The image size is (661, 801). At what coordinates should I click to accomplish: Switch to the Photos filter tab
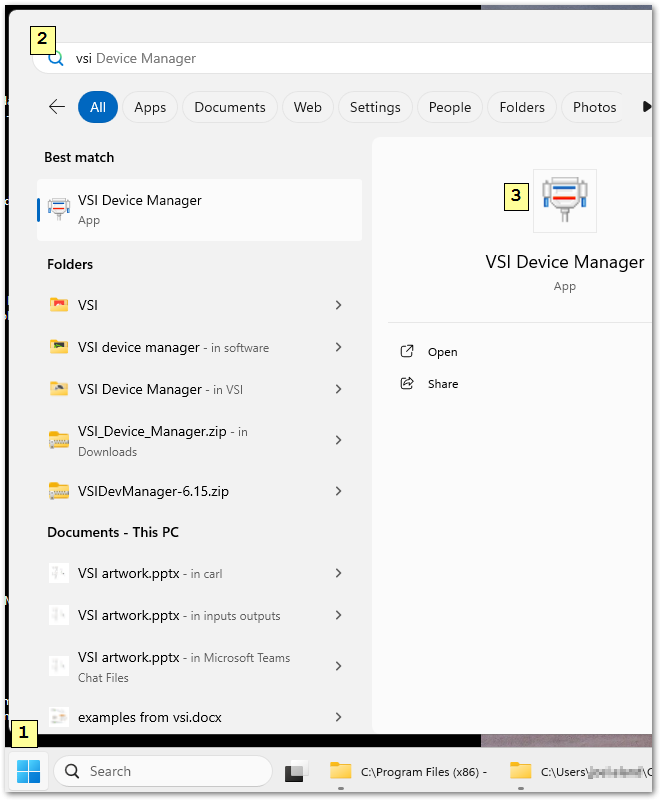[x=594, y=107]
